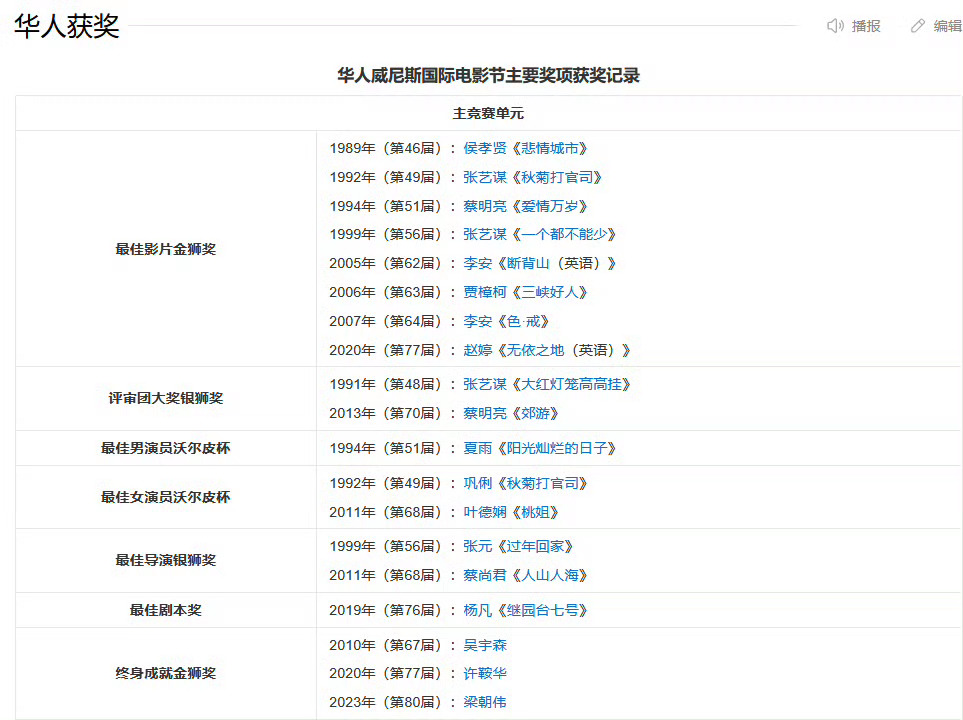Open 李安 link in the 2007 row
Screen dimensions: 963x720
point(477,321)
